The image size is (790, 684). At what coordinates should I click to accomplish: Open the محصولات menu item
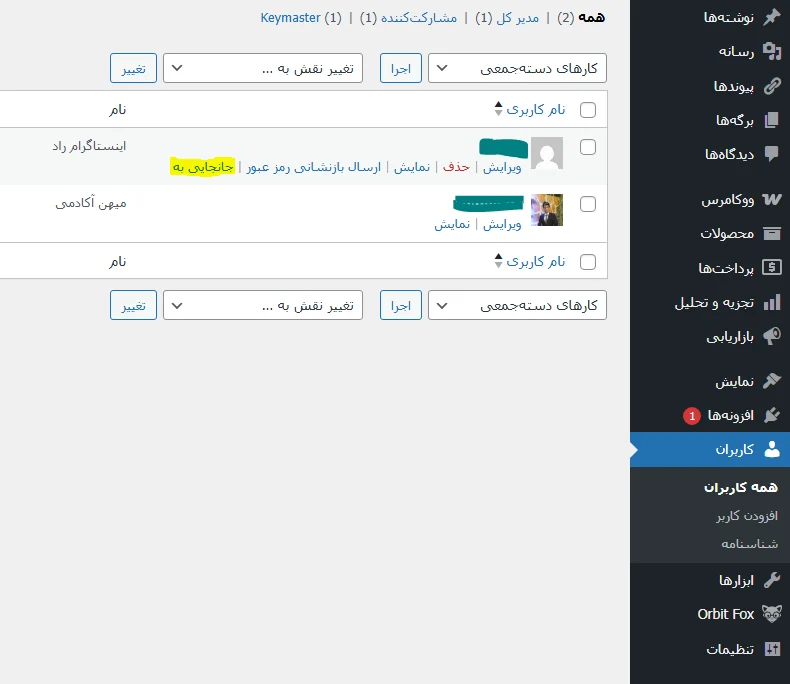(710, 234)
